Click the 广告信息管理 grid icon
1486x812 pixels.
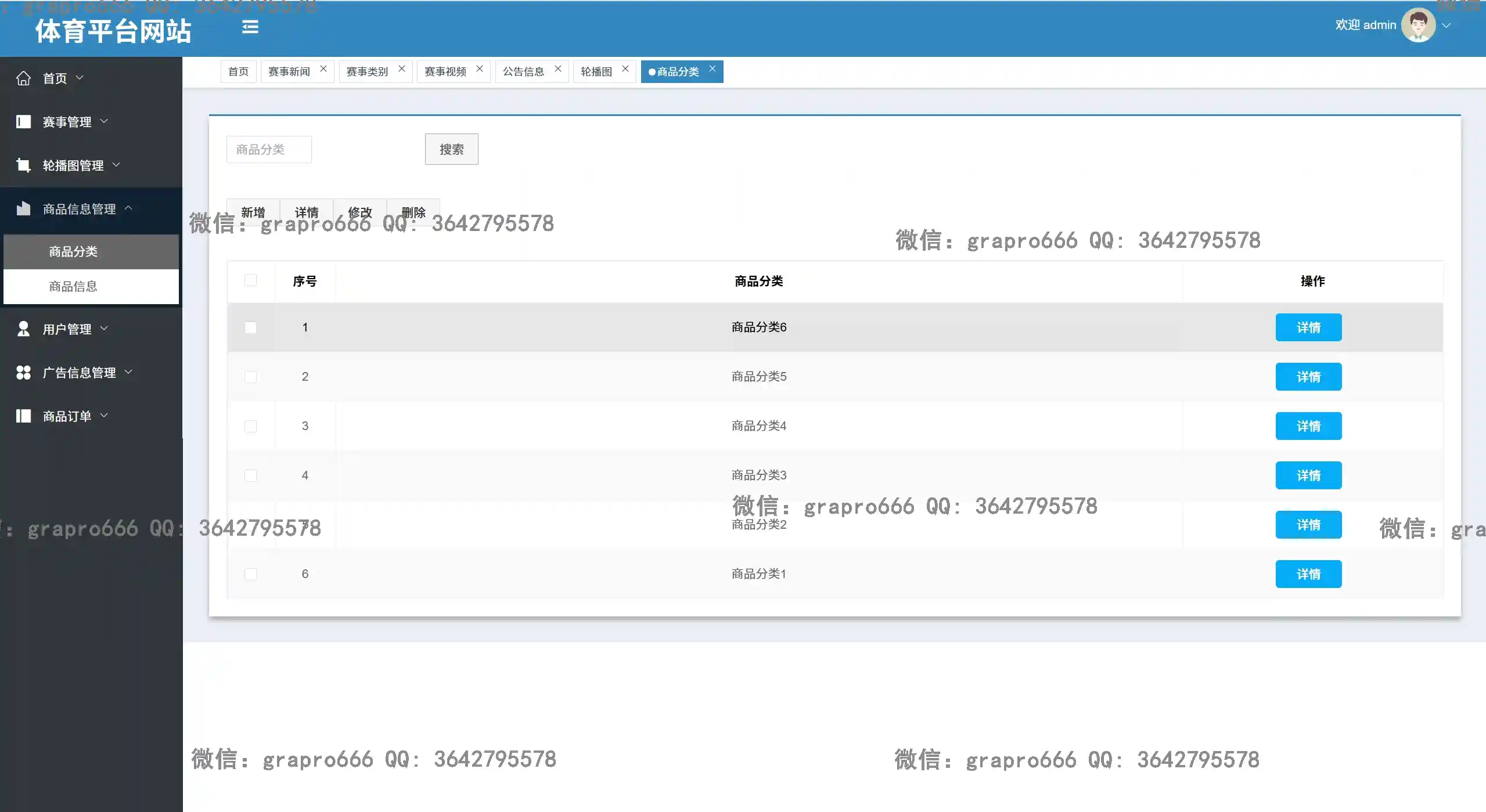[x=23, y=372]
